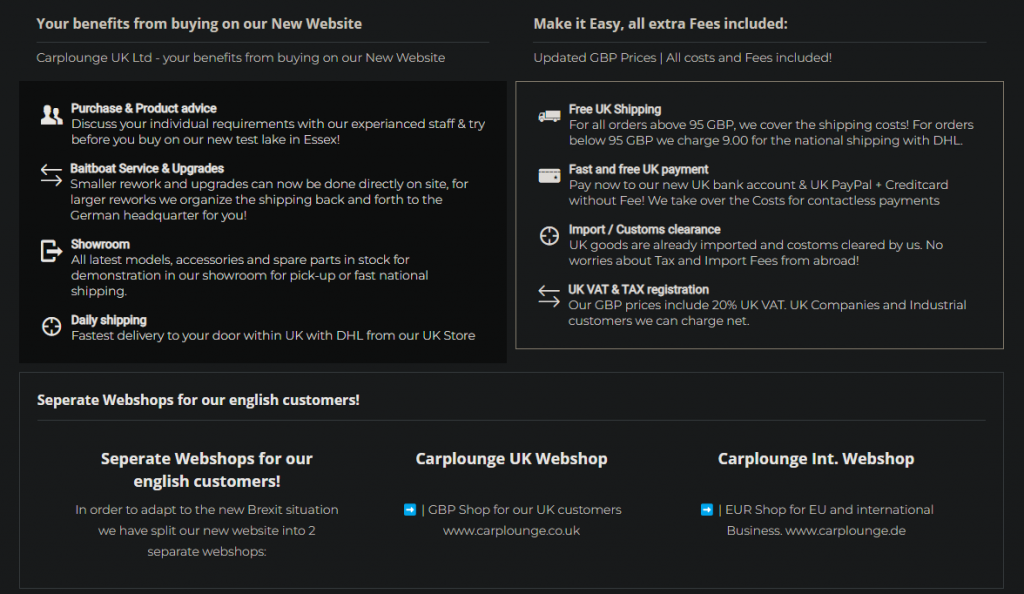This screenshot has height=594, width=1024.
Task: Open the www.carplounge.de link
Action: (x=845, y=531)
